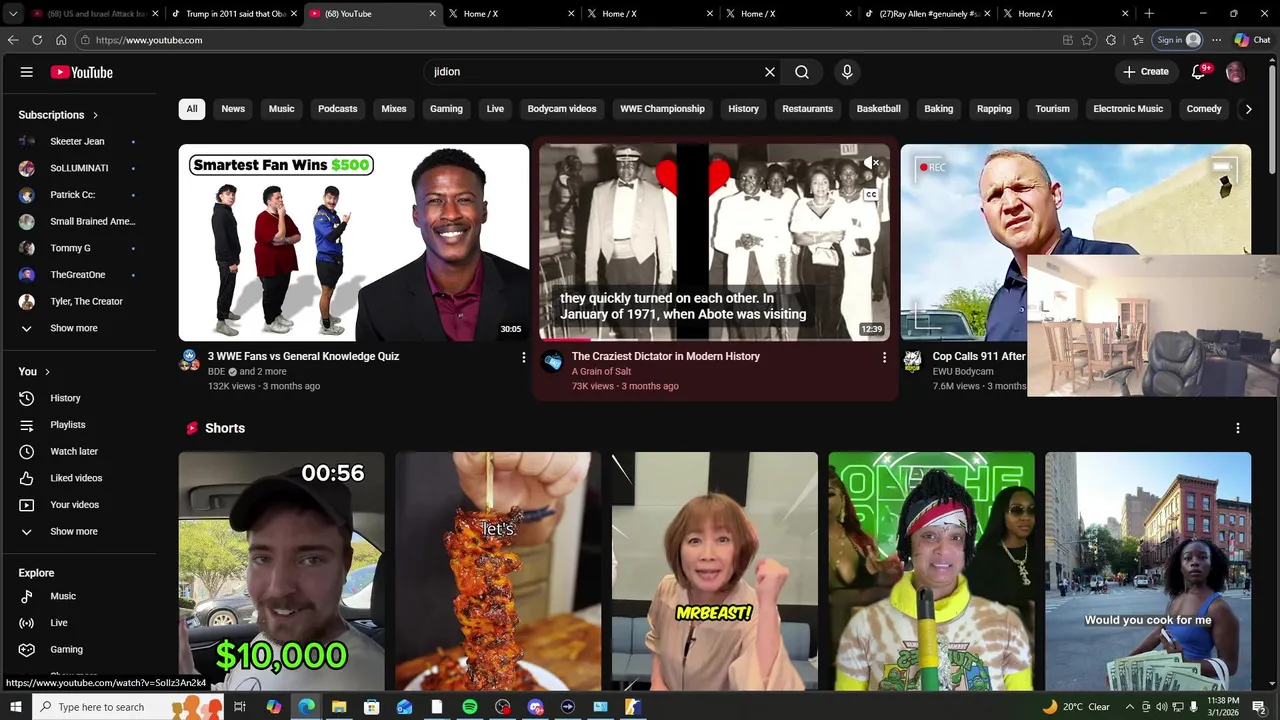Screen dimensions: 1280x720
Task: Select the Mixes filter chip
Action: coord(394,109)
